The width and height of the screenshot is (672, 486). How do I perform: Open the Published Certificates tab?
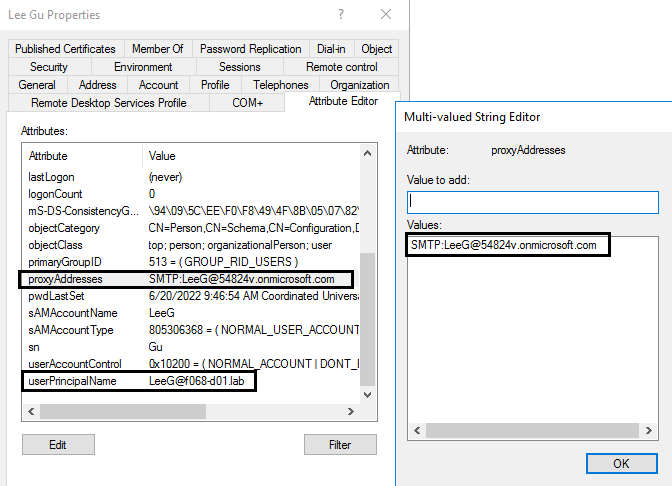(x=65, y=49)
